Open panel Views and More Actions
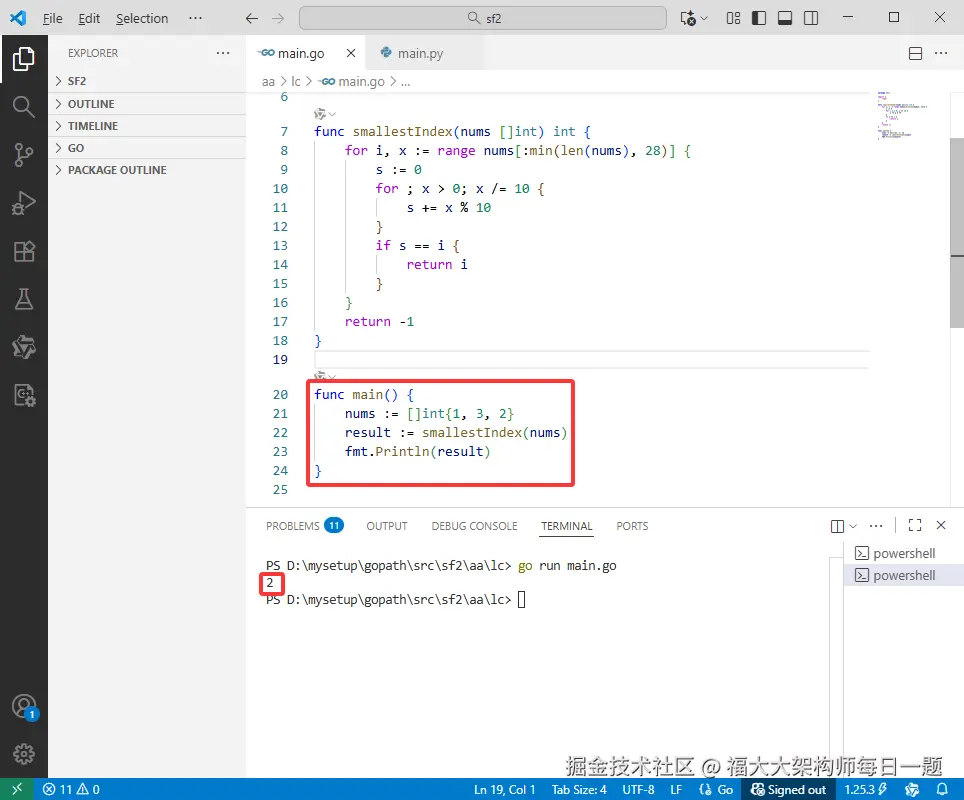Screen dimensions: 964x800 point(876,526)
